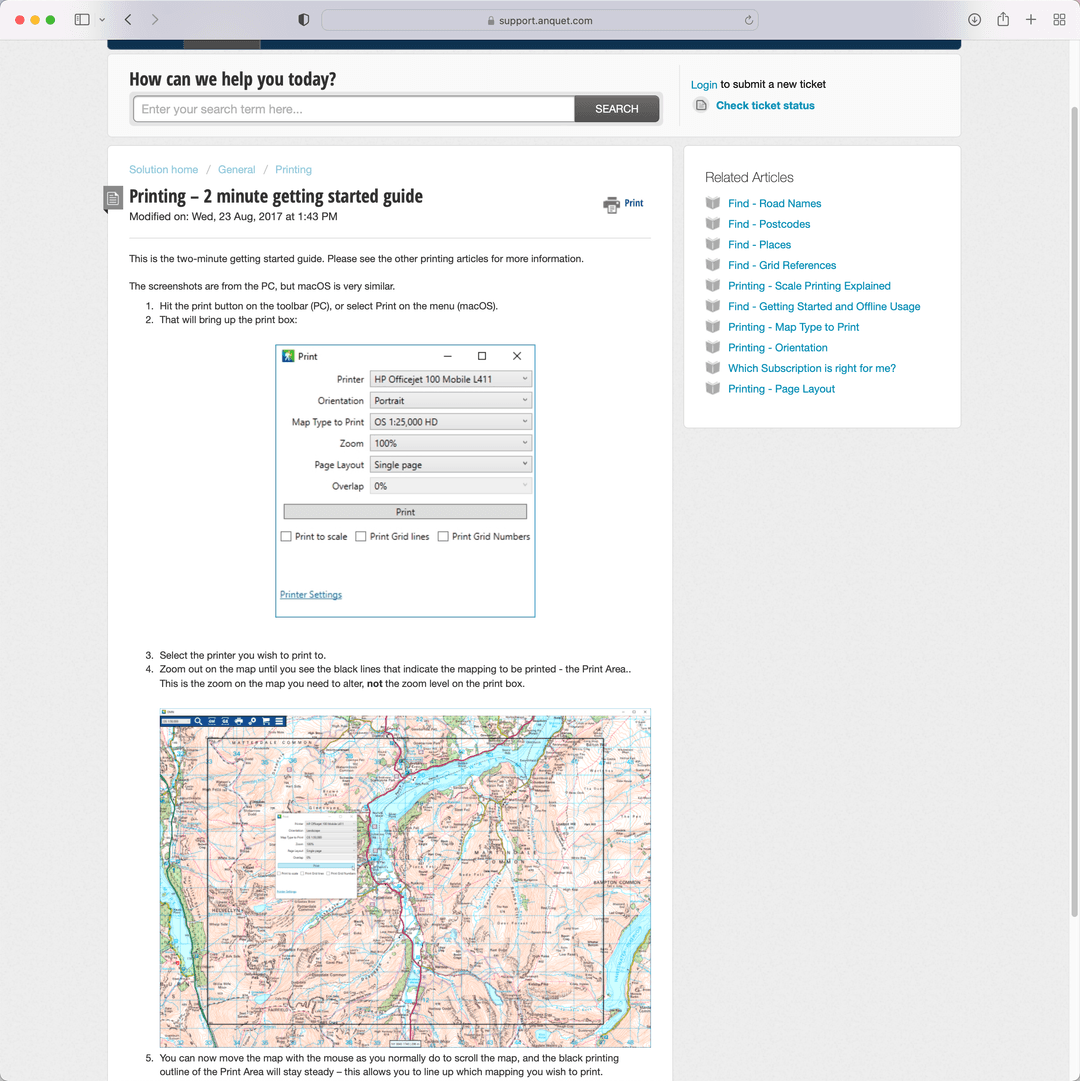
Task: Click the Safari sidebar toggle icon
Action: point(82,20)
